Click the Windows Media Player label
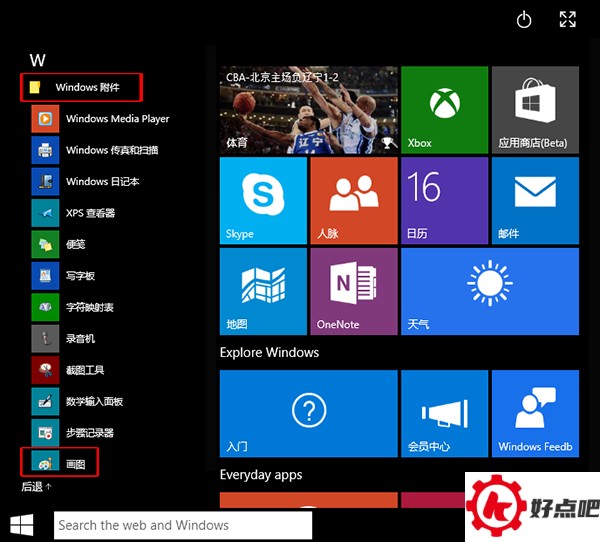 click(x=117, y=119)
